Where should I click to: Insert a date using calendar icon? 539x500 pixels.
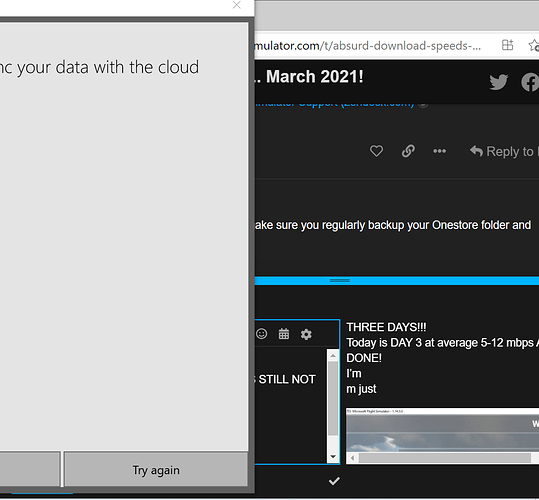284,334
